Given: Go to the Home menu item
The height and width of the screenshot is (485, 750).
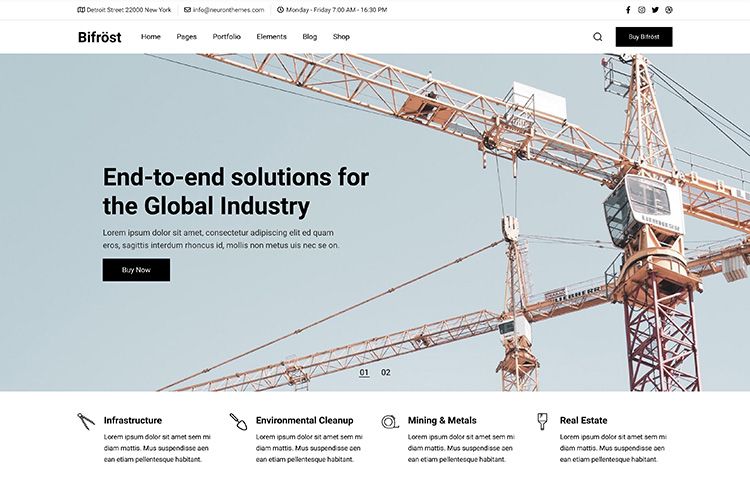Looking at the screenshot, I should pos(151,37).
